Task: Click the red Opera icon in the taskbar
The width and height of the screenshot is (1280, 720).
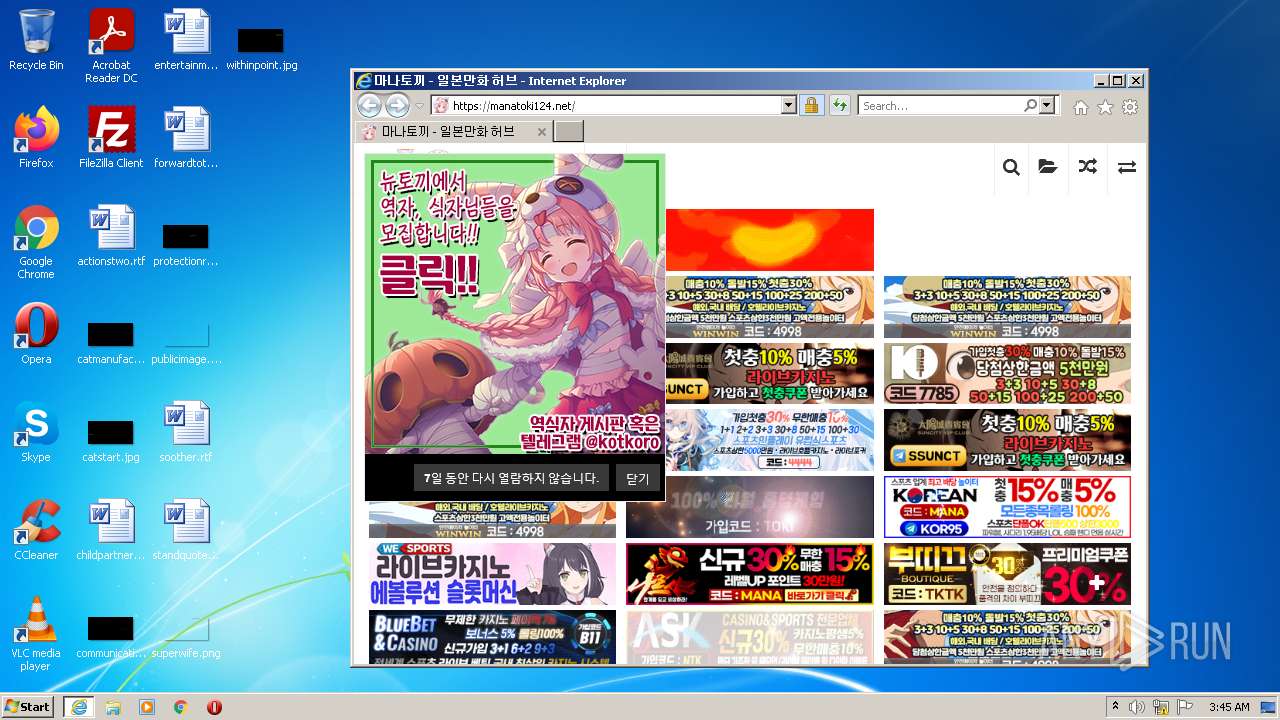Action: coord(214,707)
